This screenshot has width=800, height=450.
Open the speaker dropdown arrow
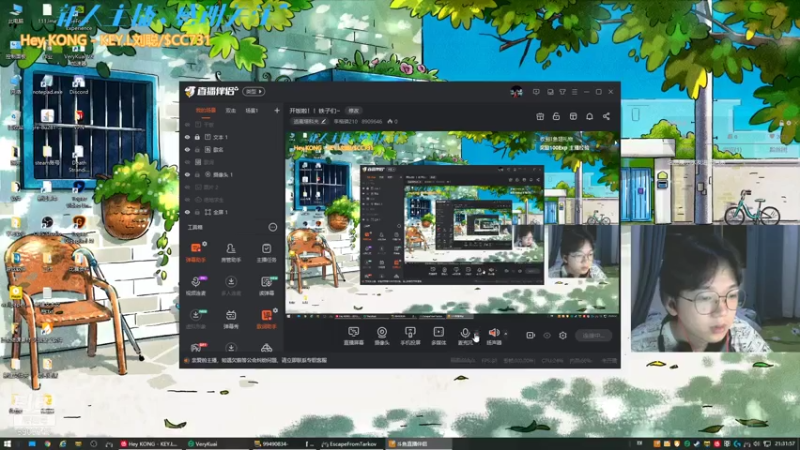pos(506,334)
